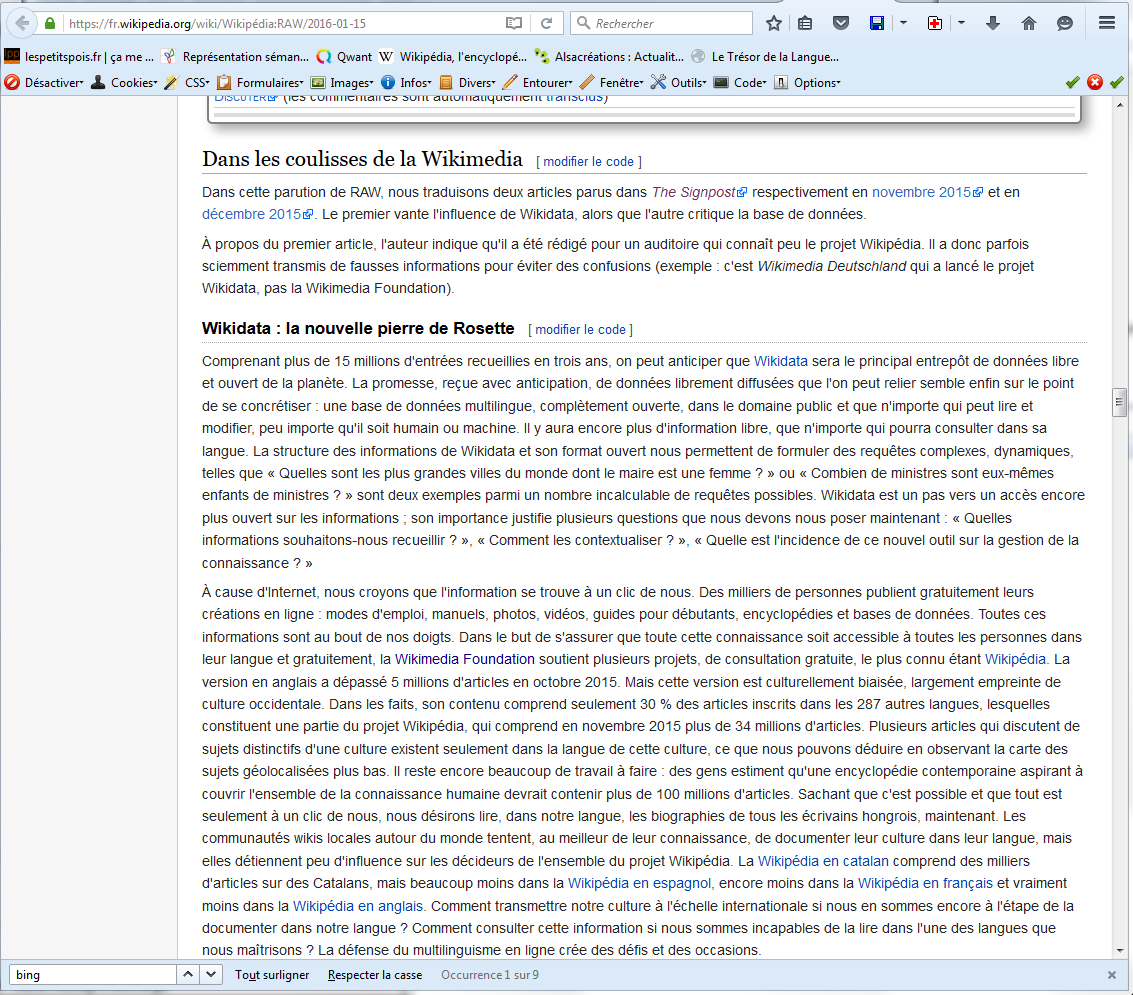
Task: Bookmark this page with the star icon
Action: coord(774,23)
